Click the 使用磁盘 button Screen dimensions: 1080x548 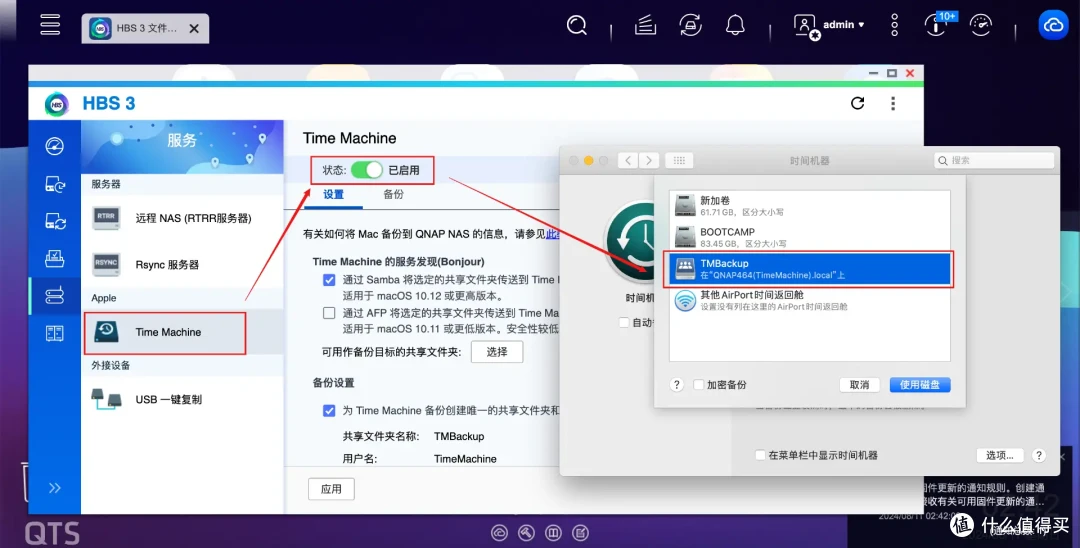tap(920, 385)
